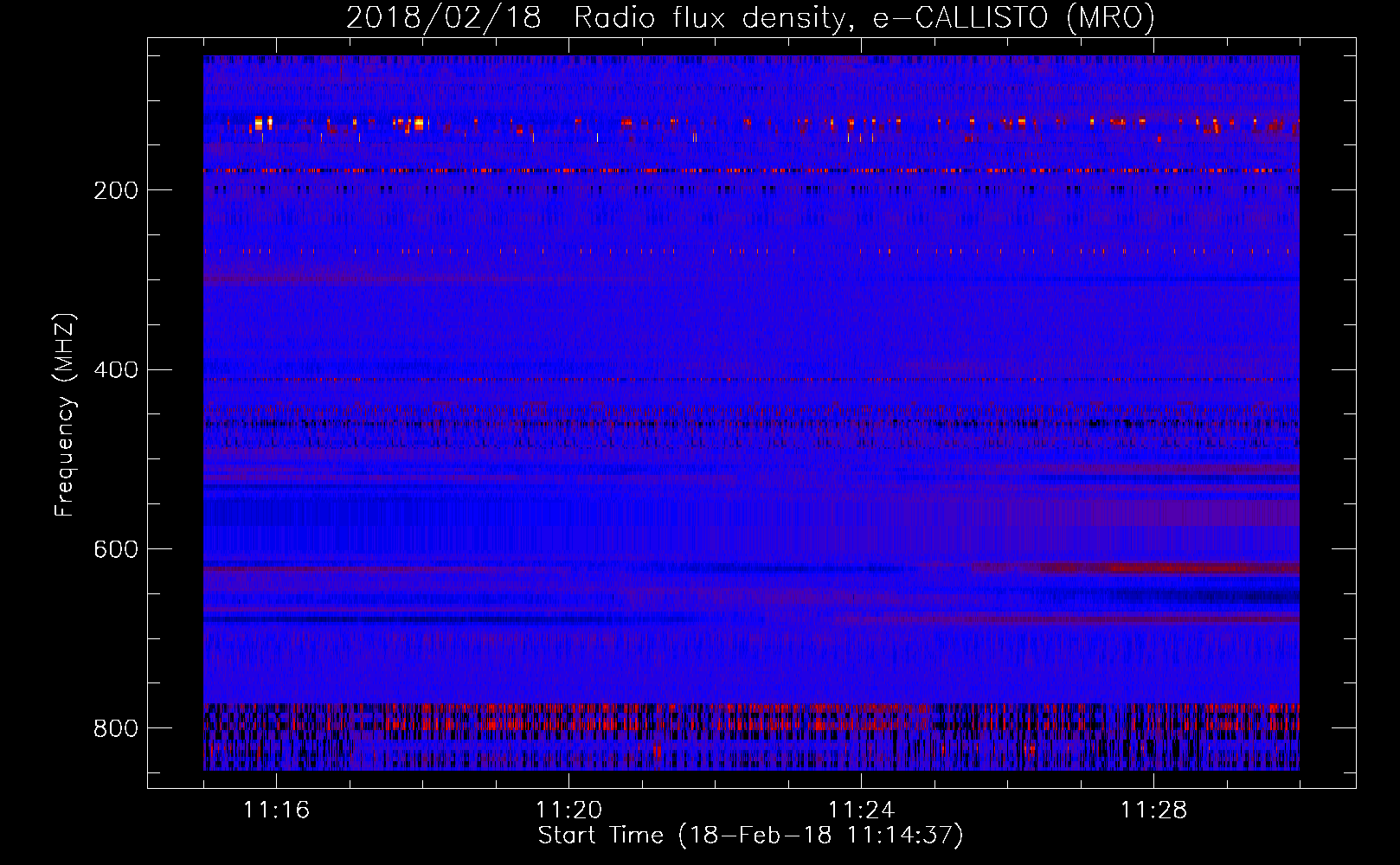Click the 'Frequency (MHZ)' axis label
Screen dimensions: 1400x865
(65, 414)
